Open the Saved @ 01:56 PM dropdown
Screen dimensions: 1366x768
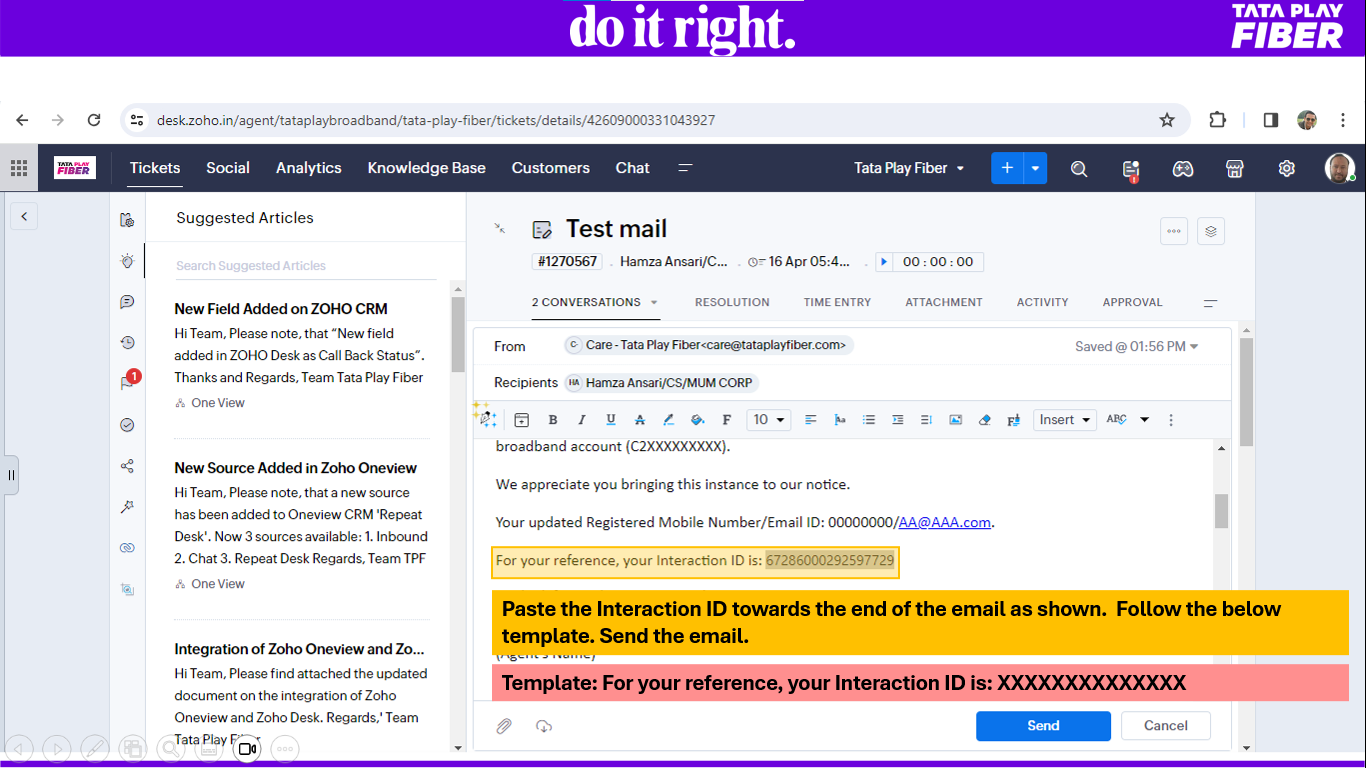(x=1137, y=346)
